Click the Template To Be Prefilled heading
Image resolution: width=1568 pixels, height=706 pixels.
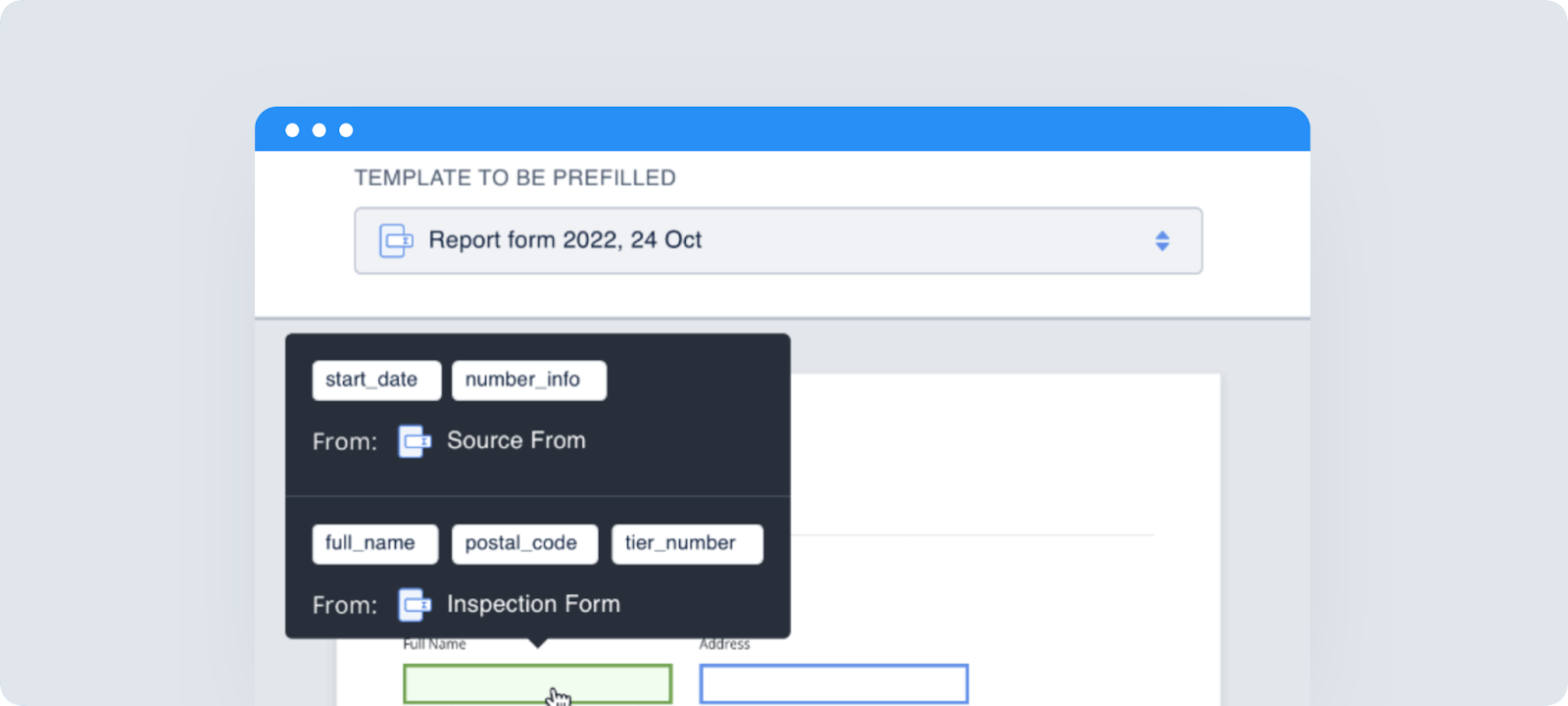[x=514, y=177]
